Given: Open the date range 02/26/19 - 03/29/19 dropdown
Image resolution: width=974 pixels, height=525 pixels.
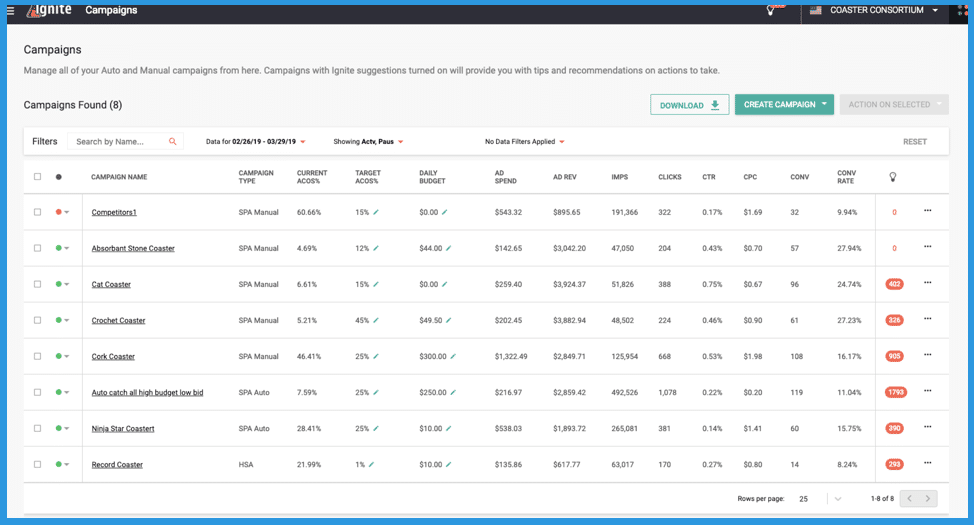Looking at the screenshot, I should (255, 142).
